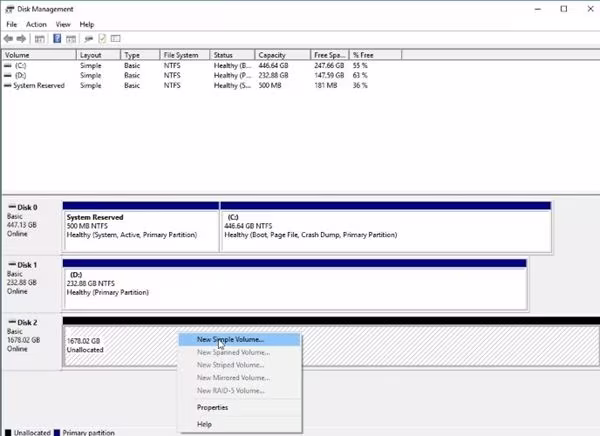Click the drive icon beside System Reserved
This screenshot has height=436, width=600.
point(8,85)
